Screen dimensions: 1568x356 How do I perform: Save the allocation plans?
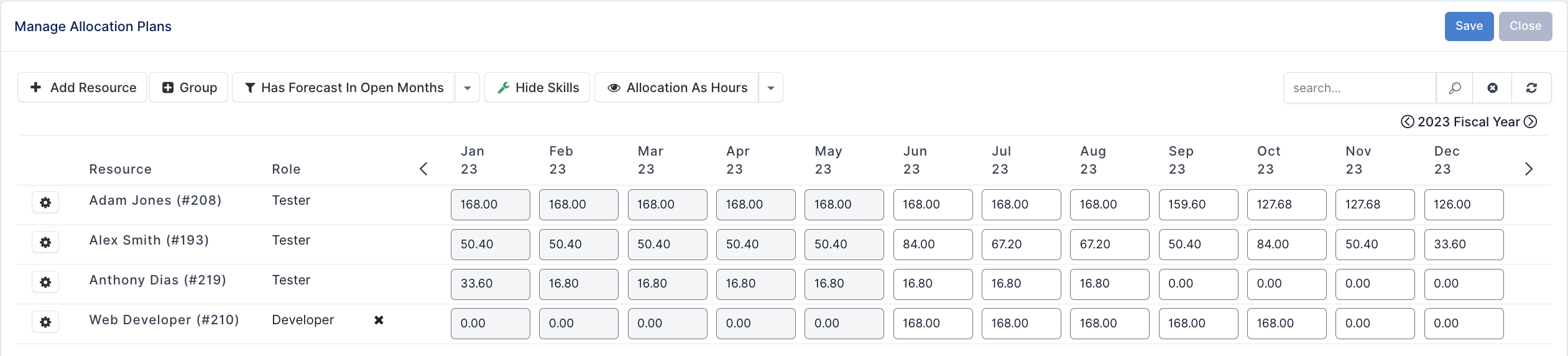pyautogui.click(x=1469, y=26)
